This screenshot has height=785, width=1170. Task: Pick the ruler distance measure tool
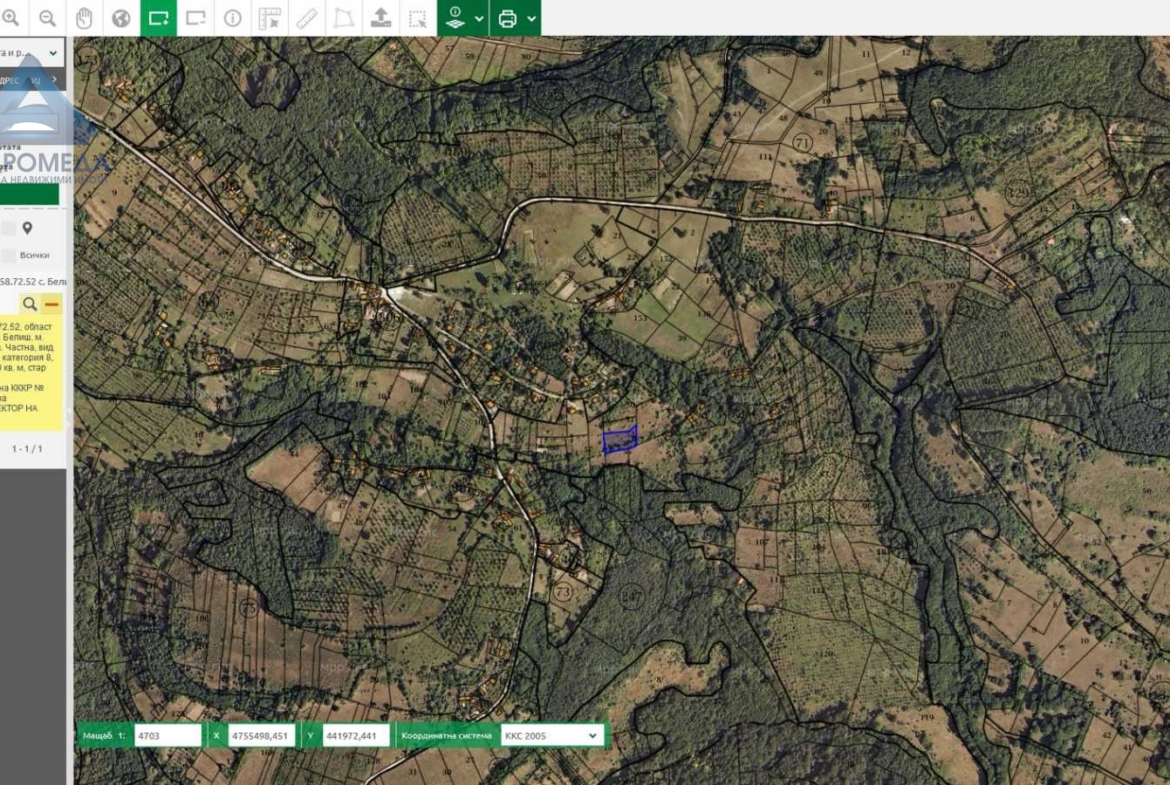[x=307, y=18]
